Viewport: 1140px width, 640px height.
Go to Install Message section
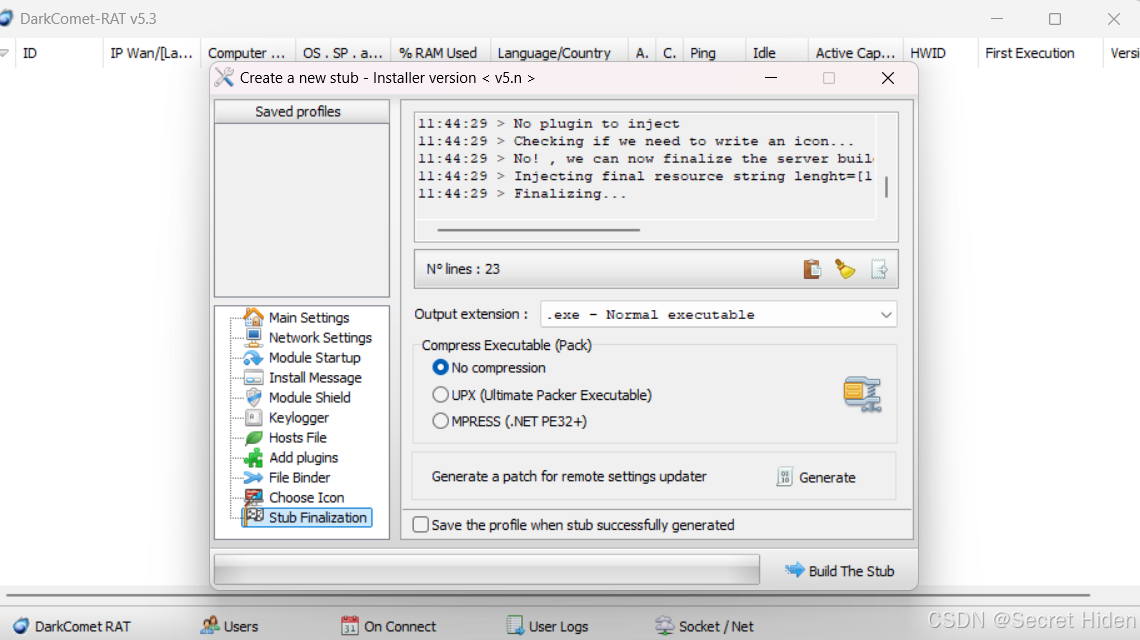tap(315, 377)
